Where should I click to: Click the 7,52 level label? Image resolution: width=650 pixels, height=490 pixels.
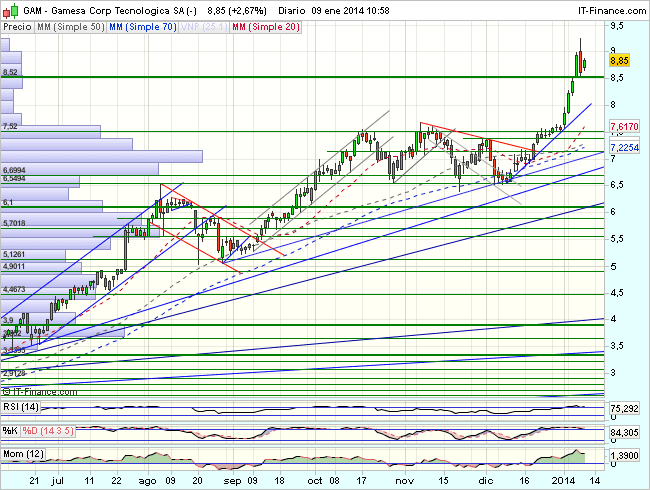click(10, 126)
